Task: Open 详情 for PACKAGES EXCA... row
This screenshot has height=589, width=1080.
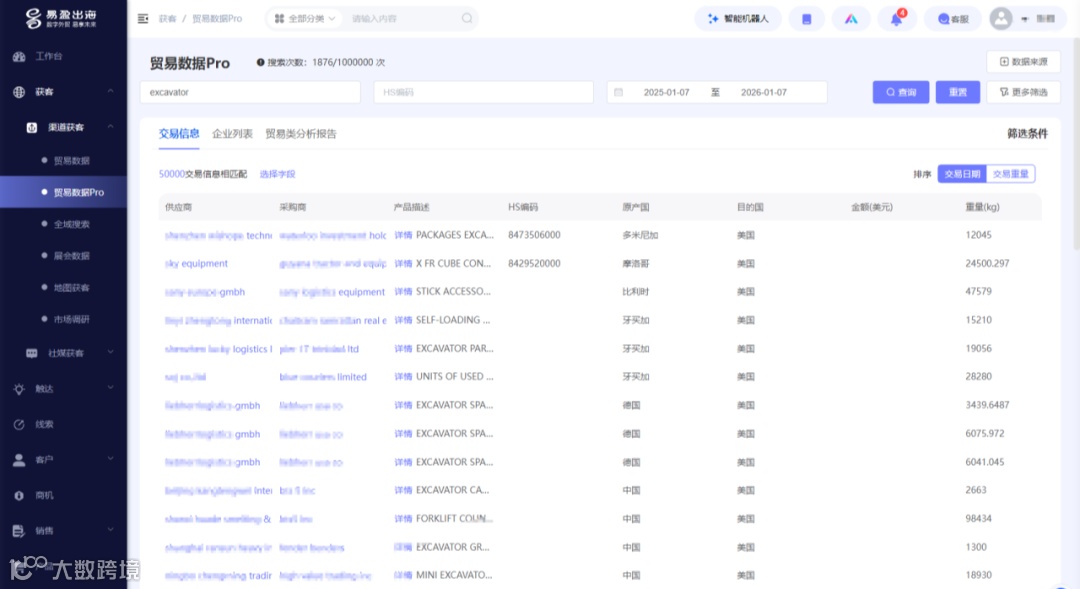Action: [x=403, y=235]
